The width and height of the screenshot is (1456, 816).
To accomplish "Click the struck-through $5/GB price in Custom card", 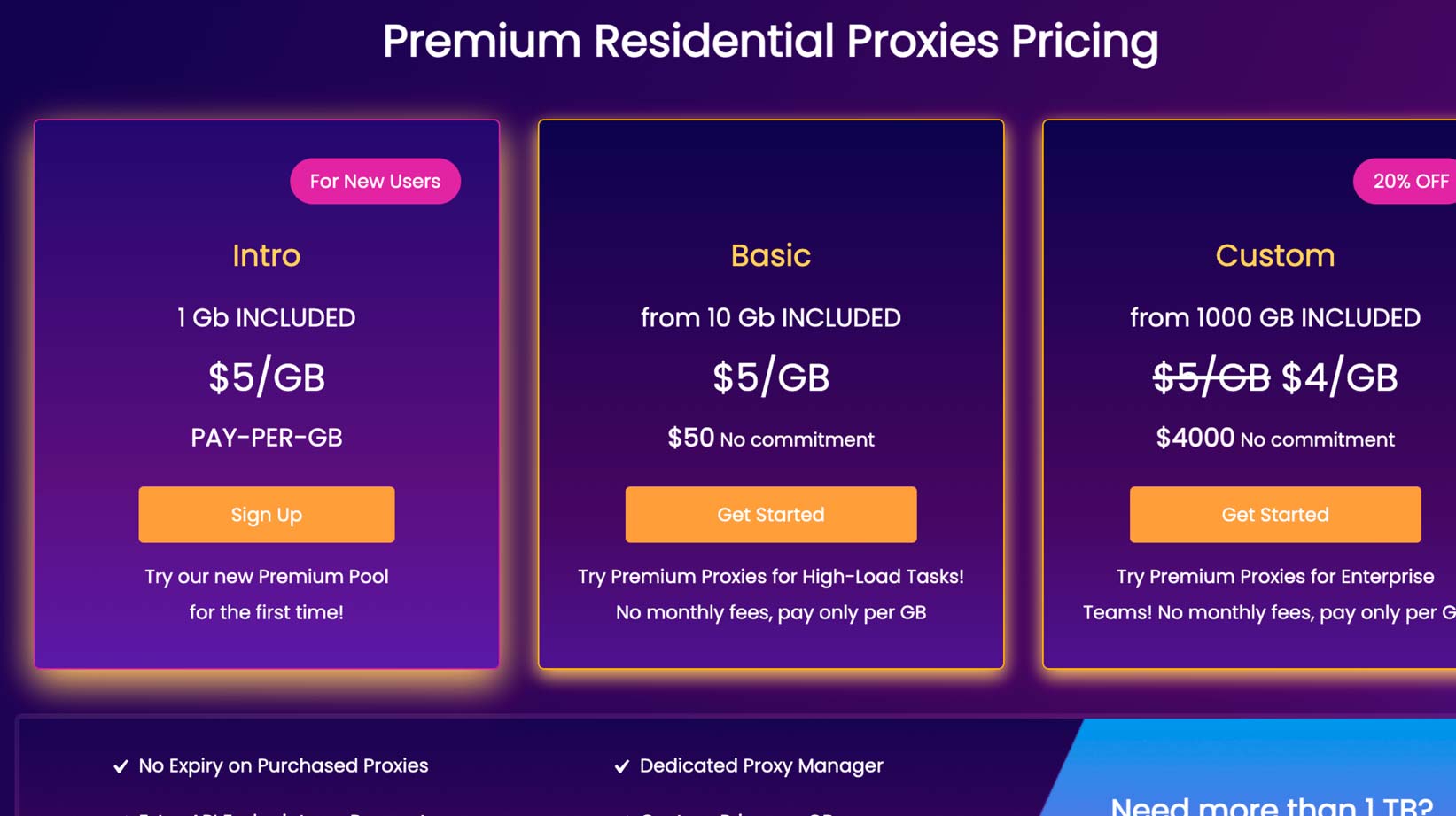I will (1211, 377).
